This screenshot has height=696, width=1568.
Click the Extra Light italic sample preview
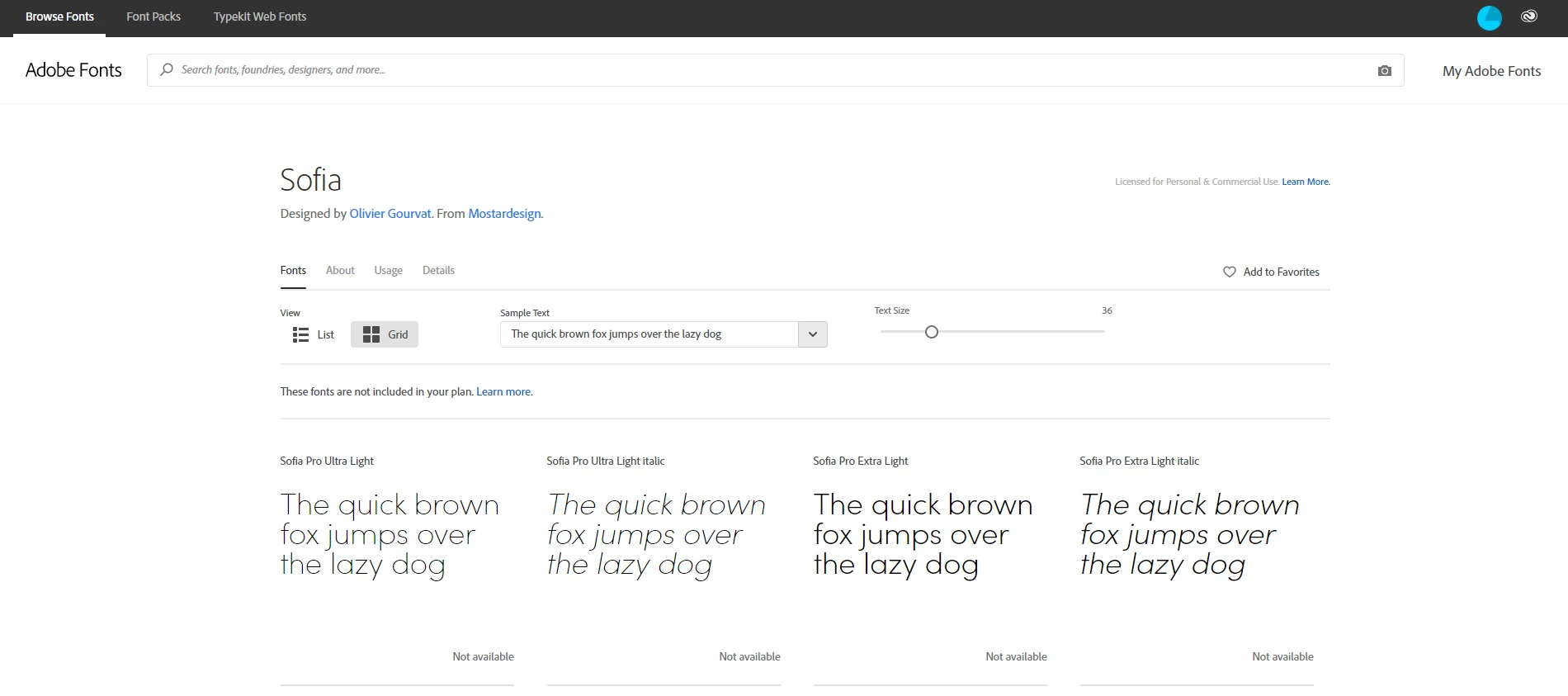tap(1189, 536)
